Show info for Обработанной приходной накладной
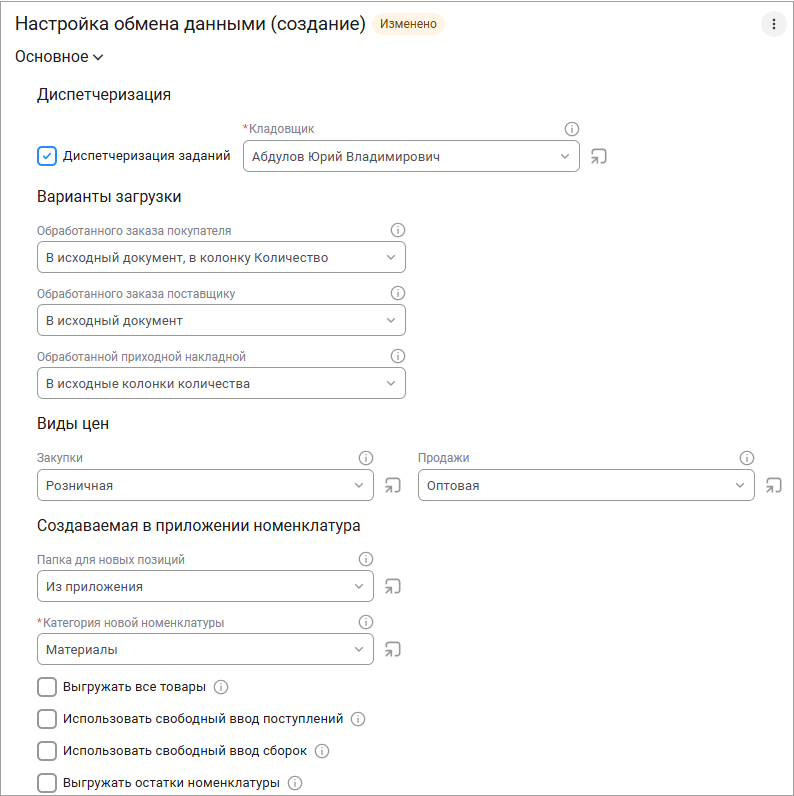 [x=398, y=356]
